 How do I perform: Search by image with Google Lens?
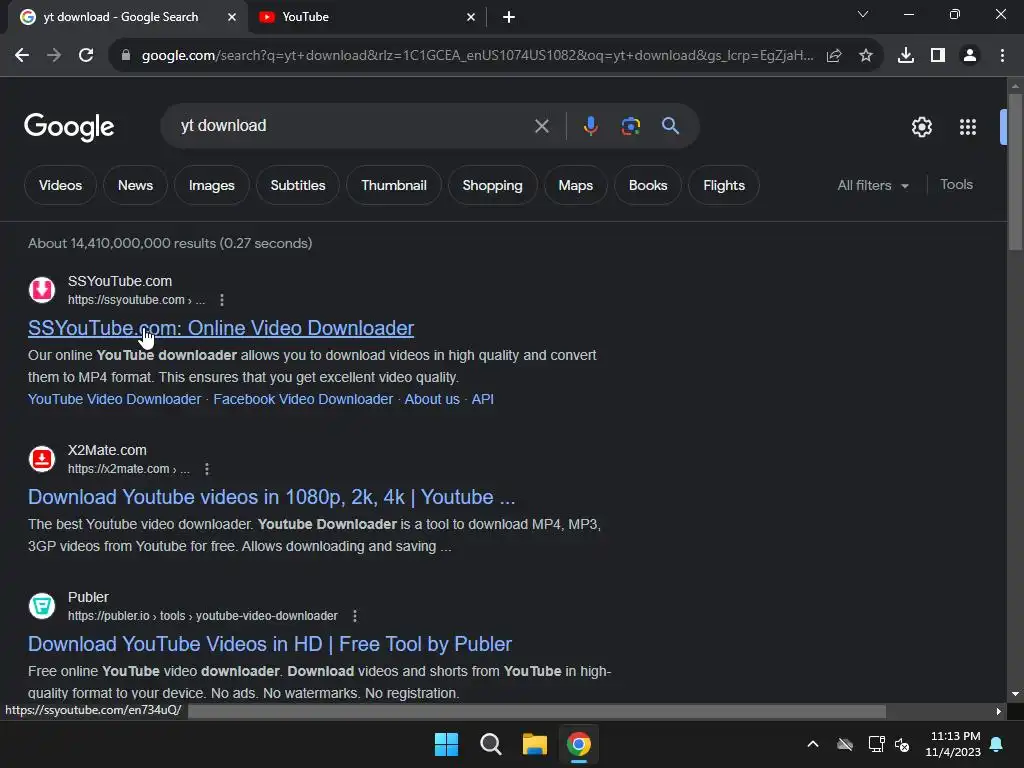[x=631, y=125]
